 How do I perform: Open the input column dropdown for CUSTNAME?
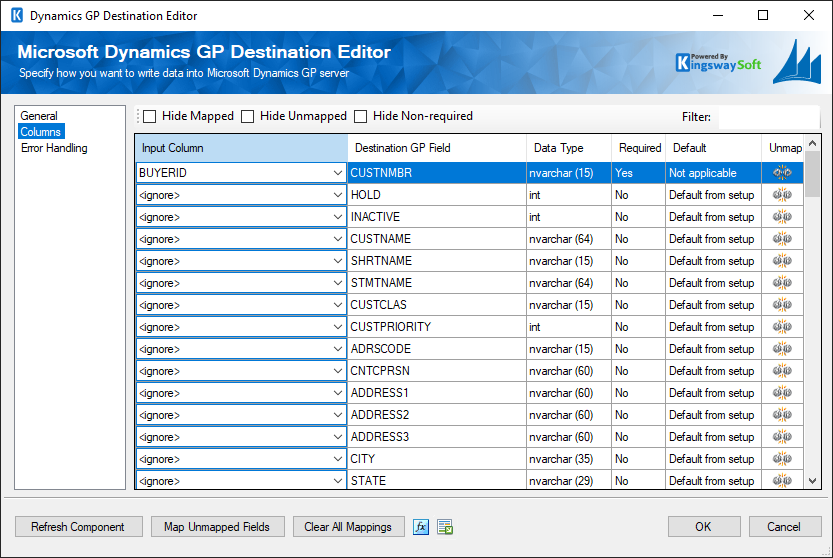click(x=337, y=239)
